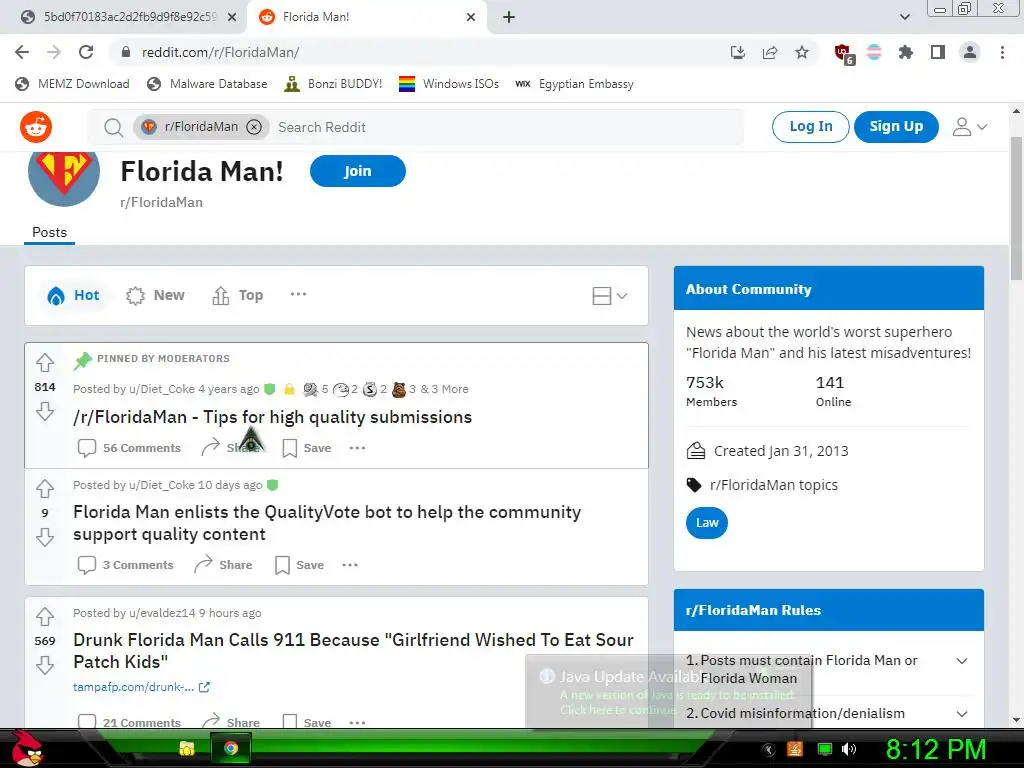1024x768 pixels.
Task: Downvote the QualityVote bot post
Action: click(44, 537)
